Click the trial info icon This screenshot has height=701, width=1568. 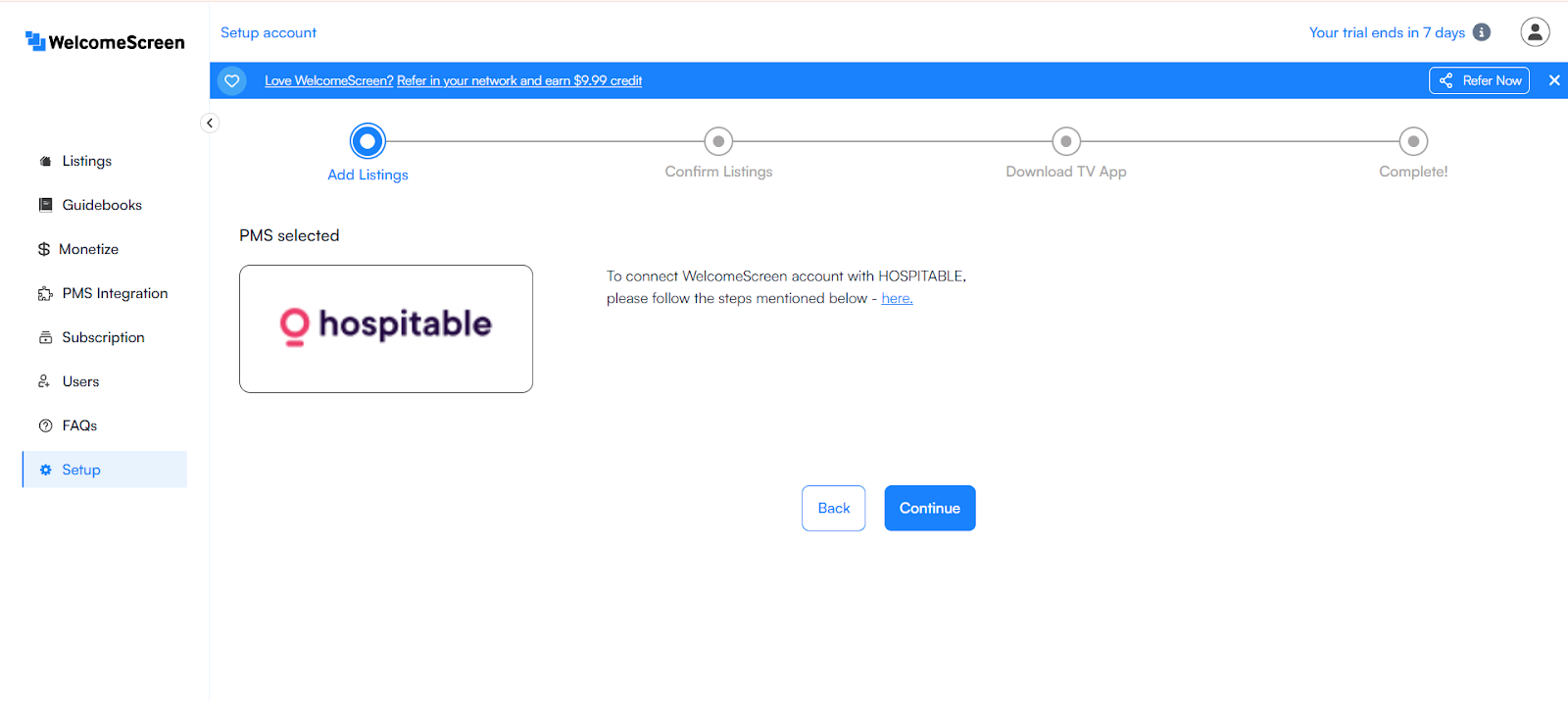click(x=1482, y=32)
